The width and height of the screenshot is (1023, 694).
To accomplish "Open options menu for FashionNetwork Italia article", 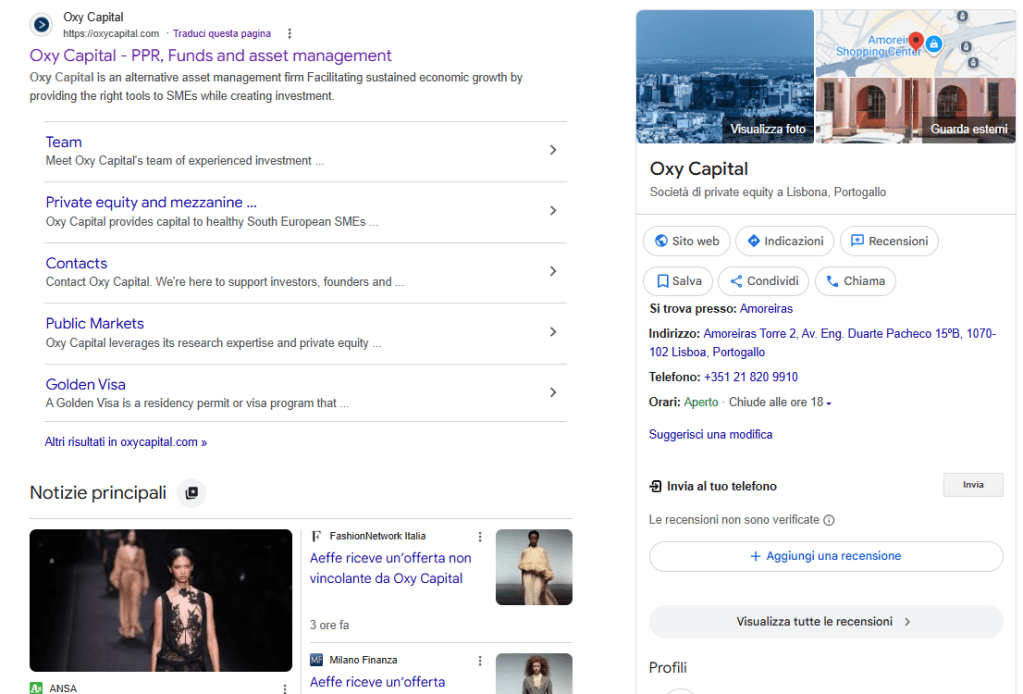I will click(480, 536).
